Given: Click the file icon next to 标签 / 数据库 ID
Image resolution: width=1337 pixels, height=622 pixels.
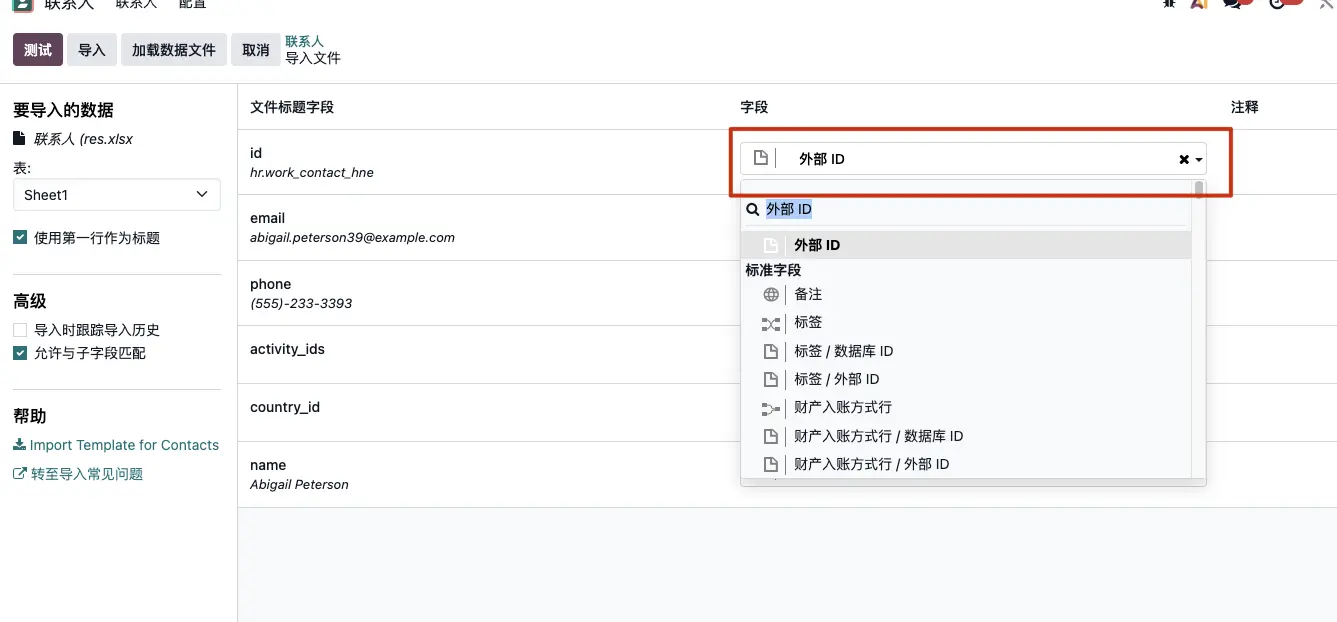Looking at the screenshot, I should (770, 352).
